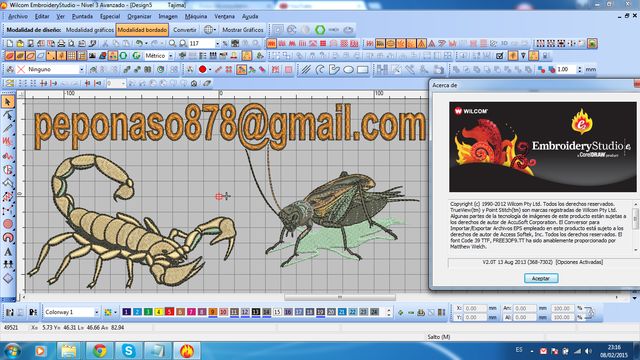Open Windows Explorer folder on taskbar
Viewport: 640px width, 360px height.
pyautogui.click(x=69, y=351)
